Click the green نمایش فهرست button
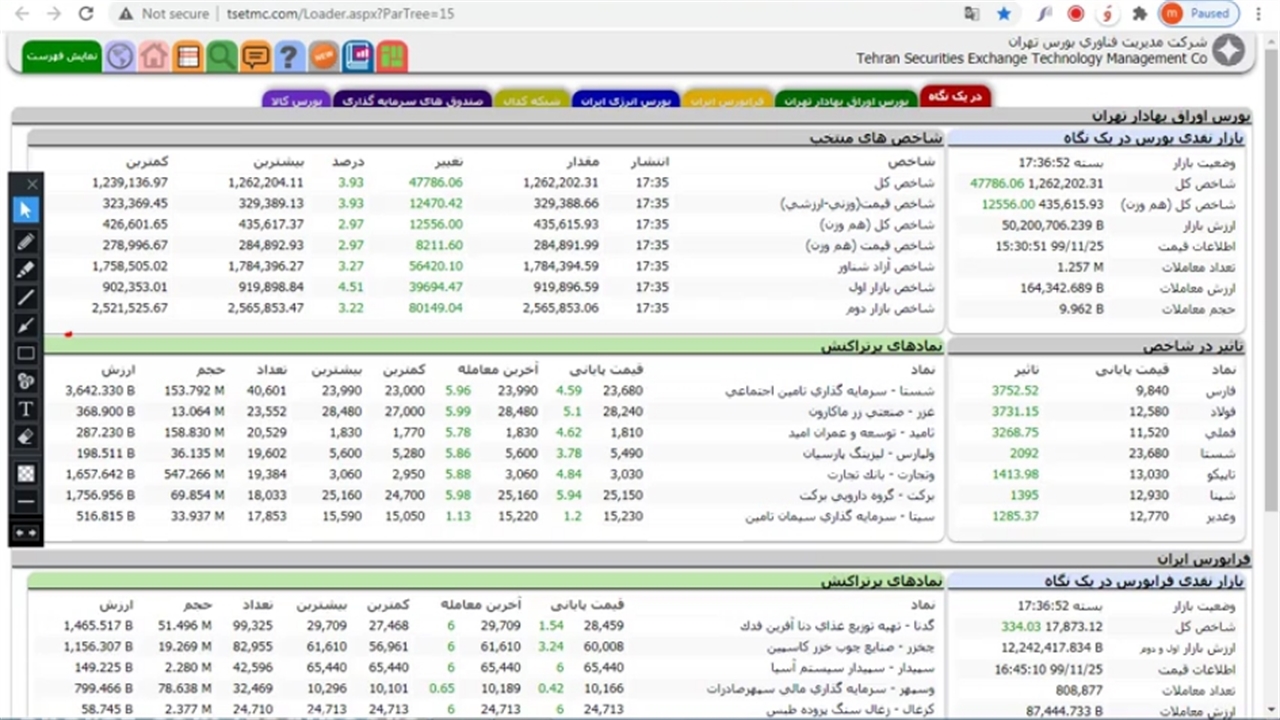Image resolution: width=1280 pixels, height=720 pixels. pyautogui.click(x=62, y=56)
